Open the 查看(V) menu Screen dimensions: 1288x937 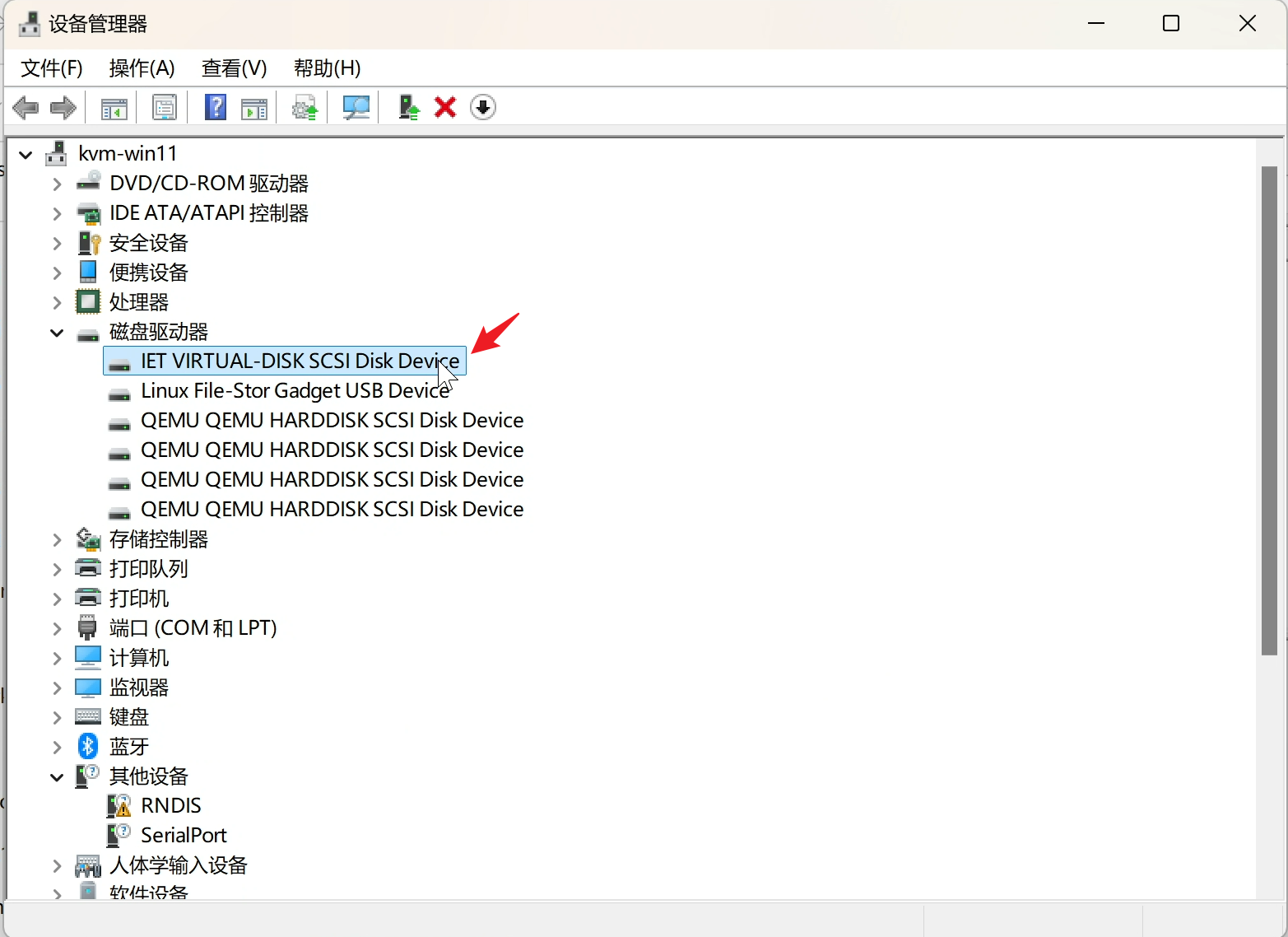(x=235, y=68)
